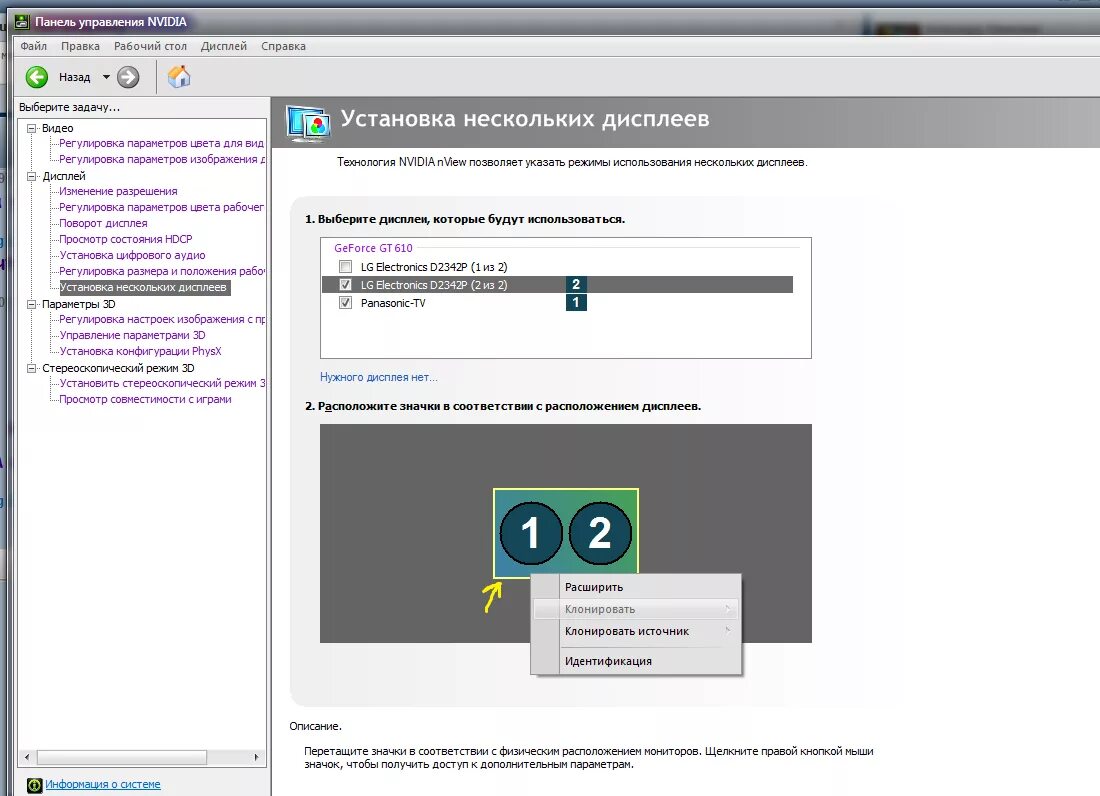Click the horizontal scrollbar thumb in task pane

122,757
